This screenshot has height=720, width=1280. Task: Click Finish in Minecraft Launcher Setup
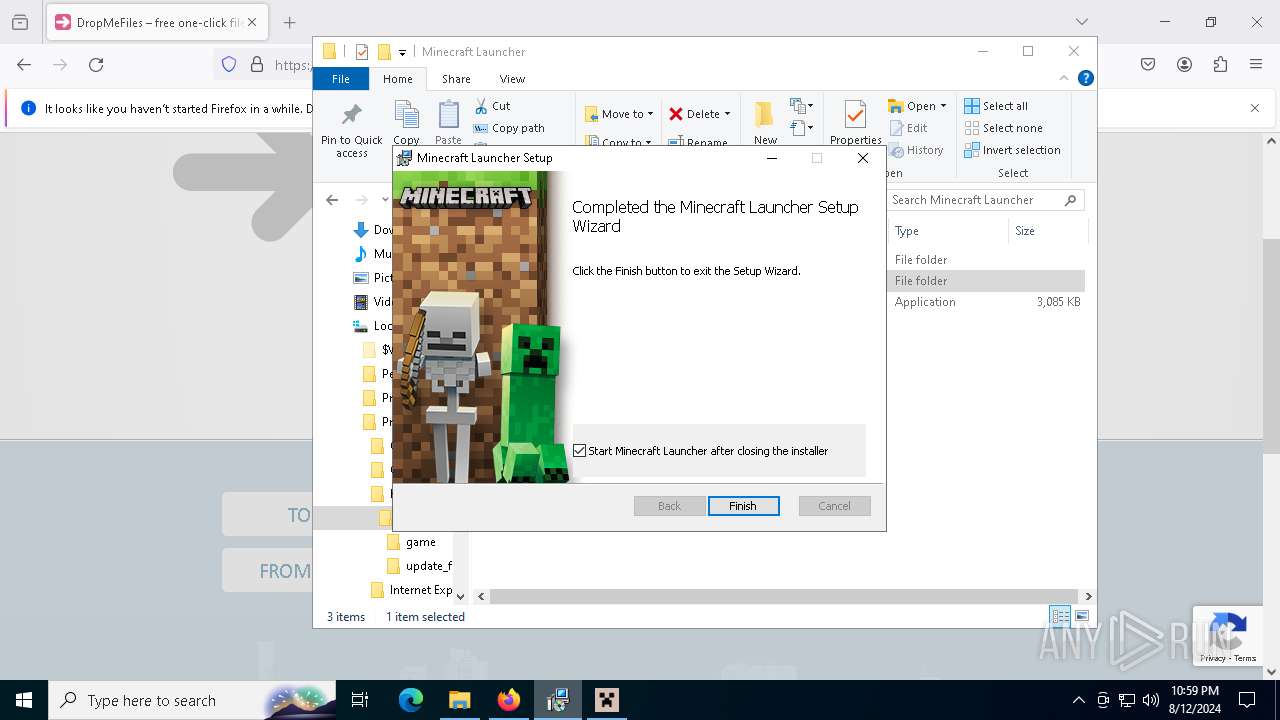coord(743,506)
